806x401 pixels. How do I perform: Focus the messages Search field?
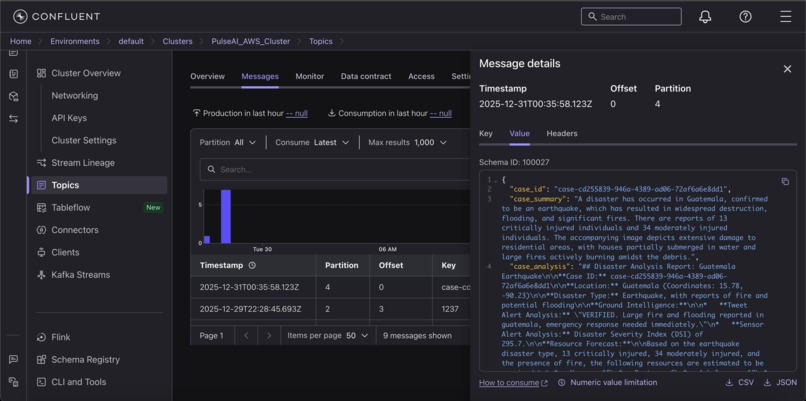click(335, 169)
